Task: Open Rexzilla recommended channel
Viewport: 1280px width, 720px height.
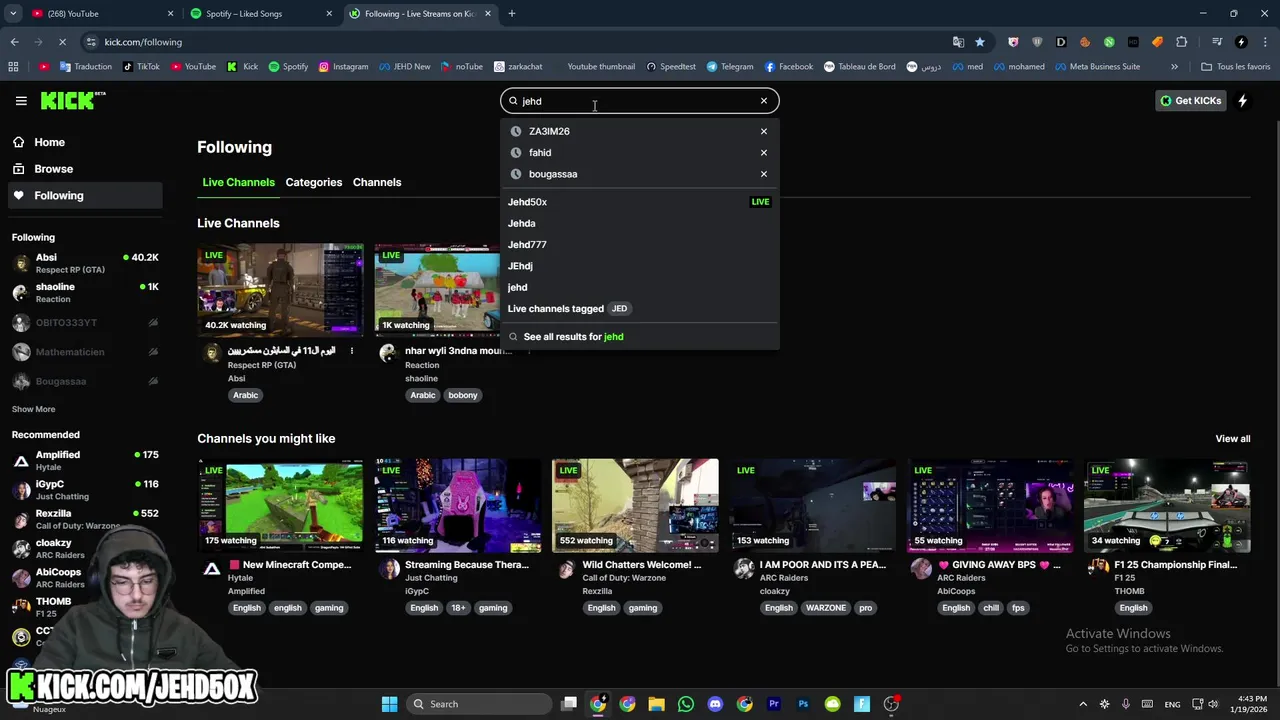Action: 85,518
